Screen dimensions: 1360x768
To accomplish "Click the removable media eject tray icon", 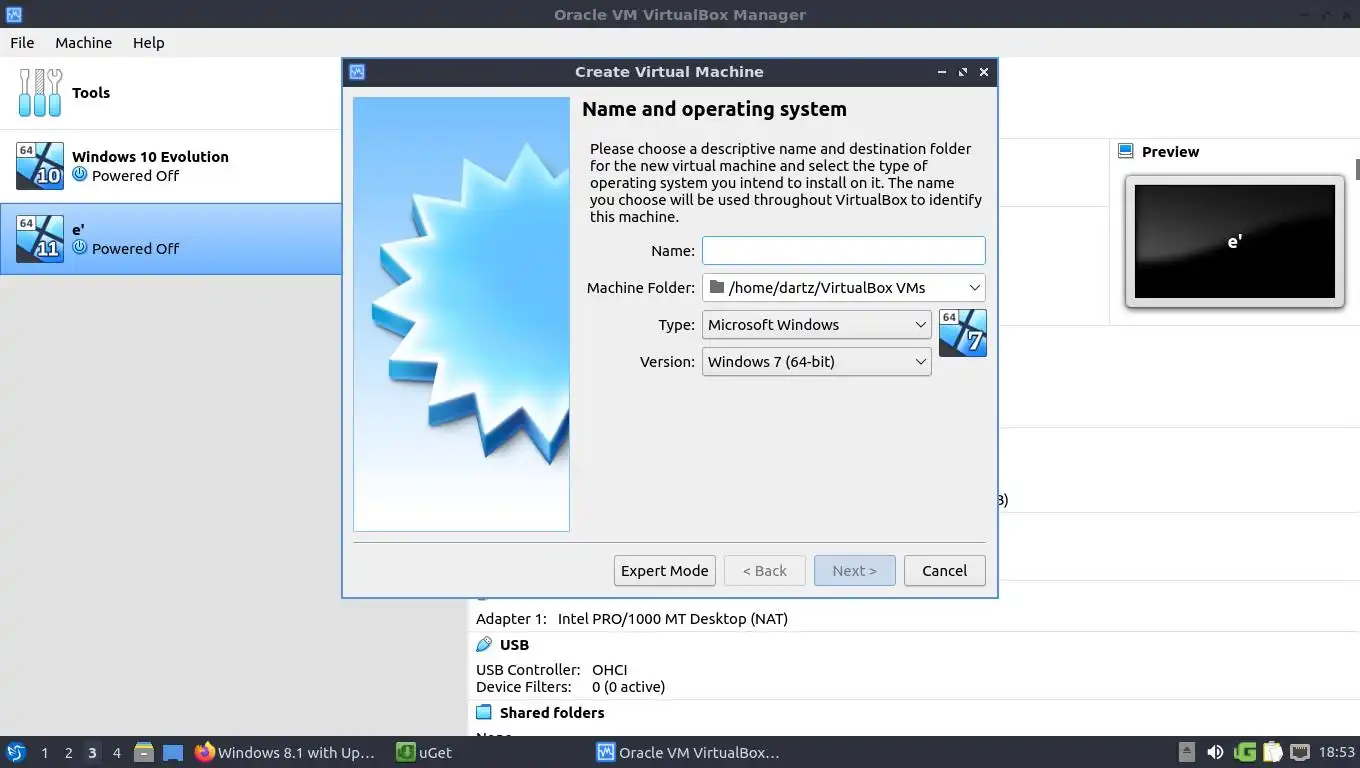I will tap(1187, 752).
